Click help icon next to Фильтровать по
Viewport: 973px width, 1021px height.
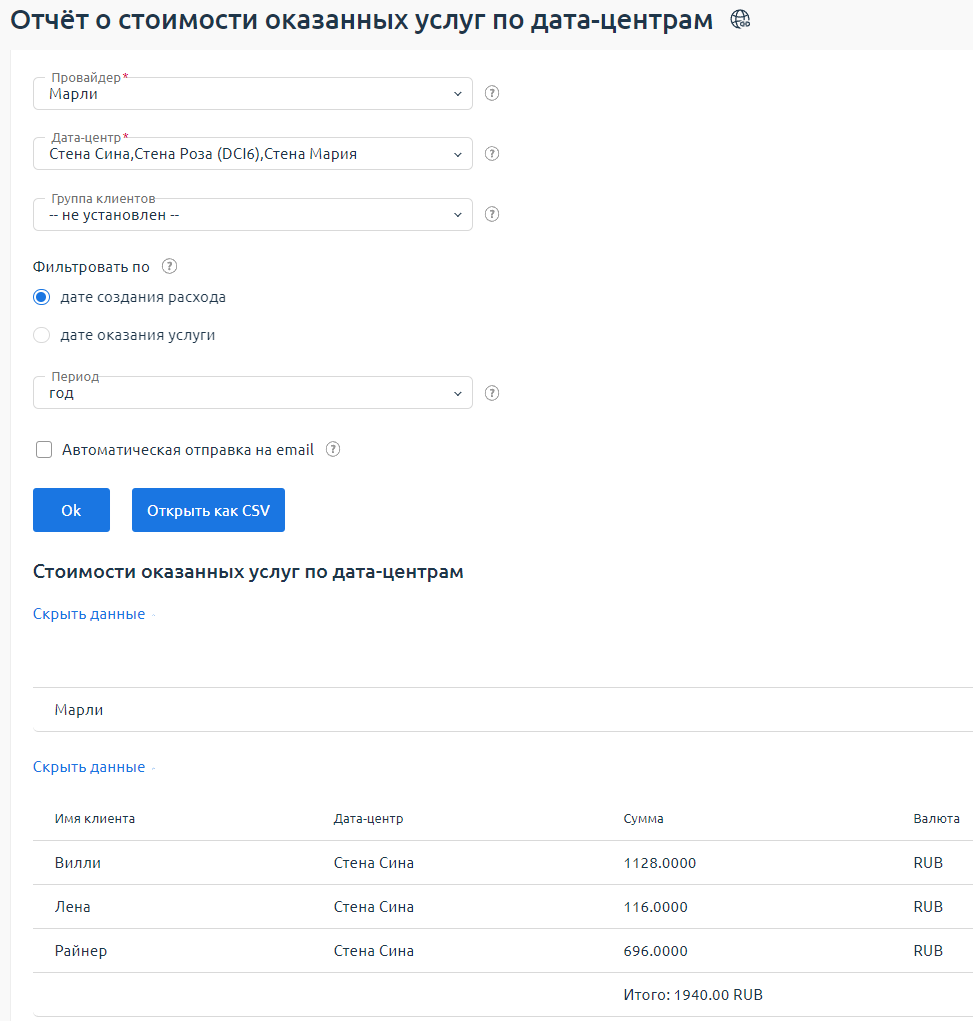pos(169,267)
